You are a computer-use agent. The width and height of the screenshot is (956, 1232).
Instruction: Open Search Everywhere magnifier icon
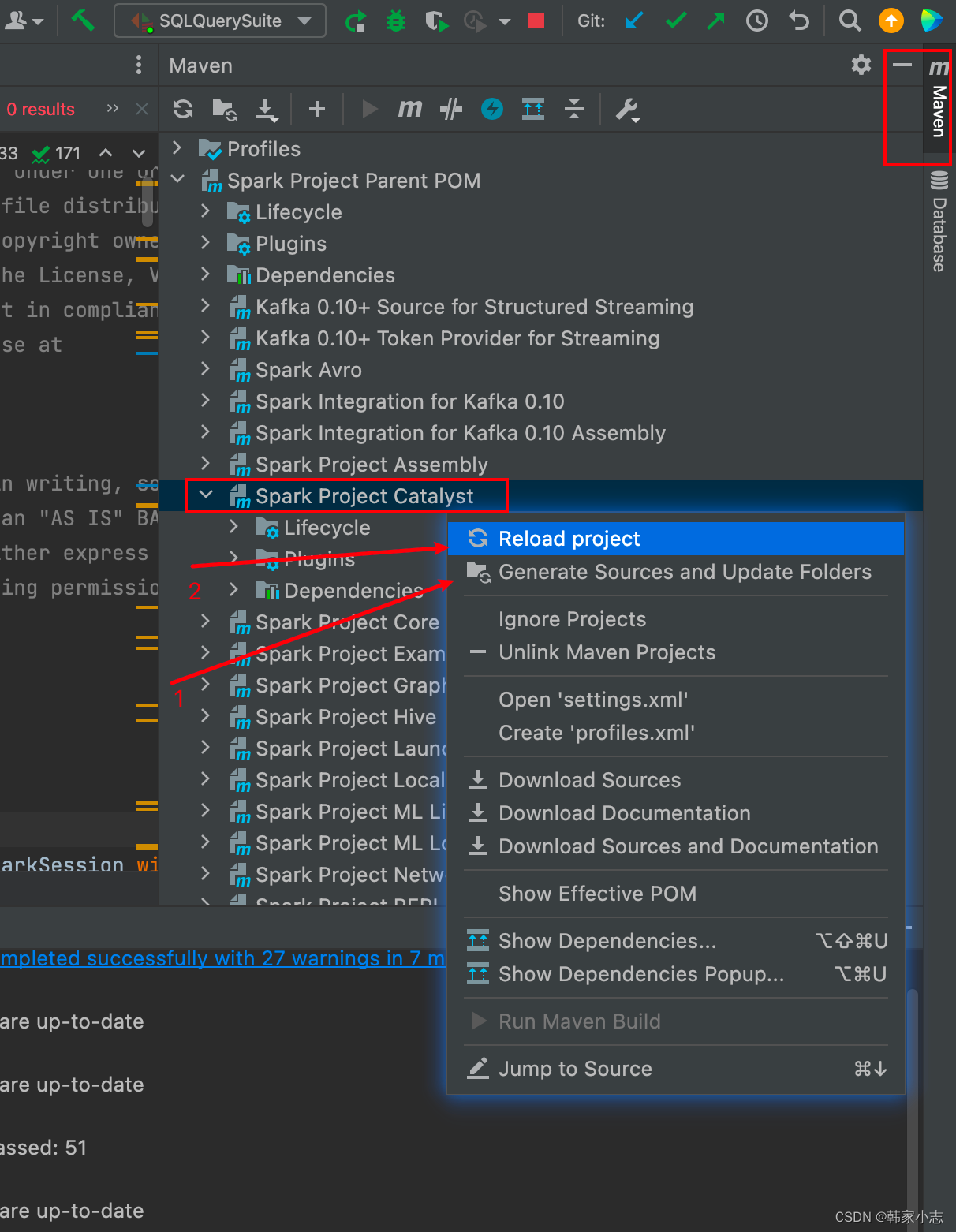coord(850,21)
